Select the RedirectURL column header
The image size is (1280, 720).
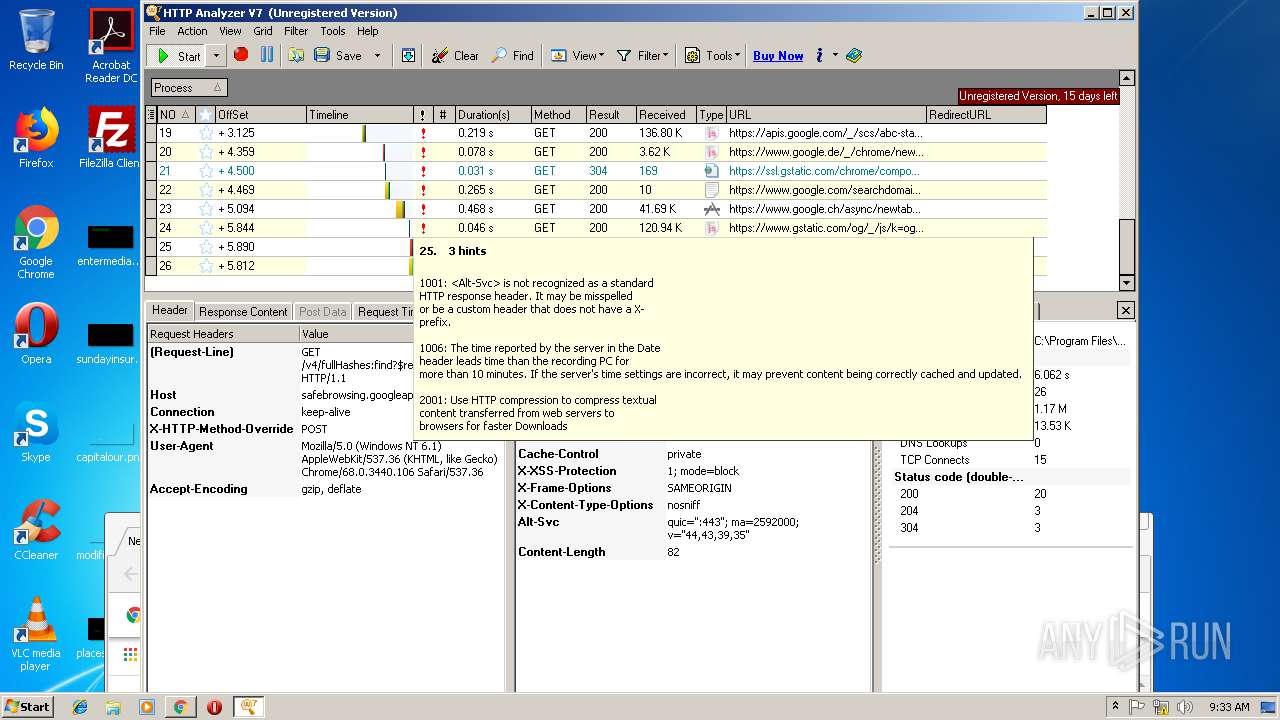point(986,115)
